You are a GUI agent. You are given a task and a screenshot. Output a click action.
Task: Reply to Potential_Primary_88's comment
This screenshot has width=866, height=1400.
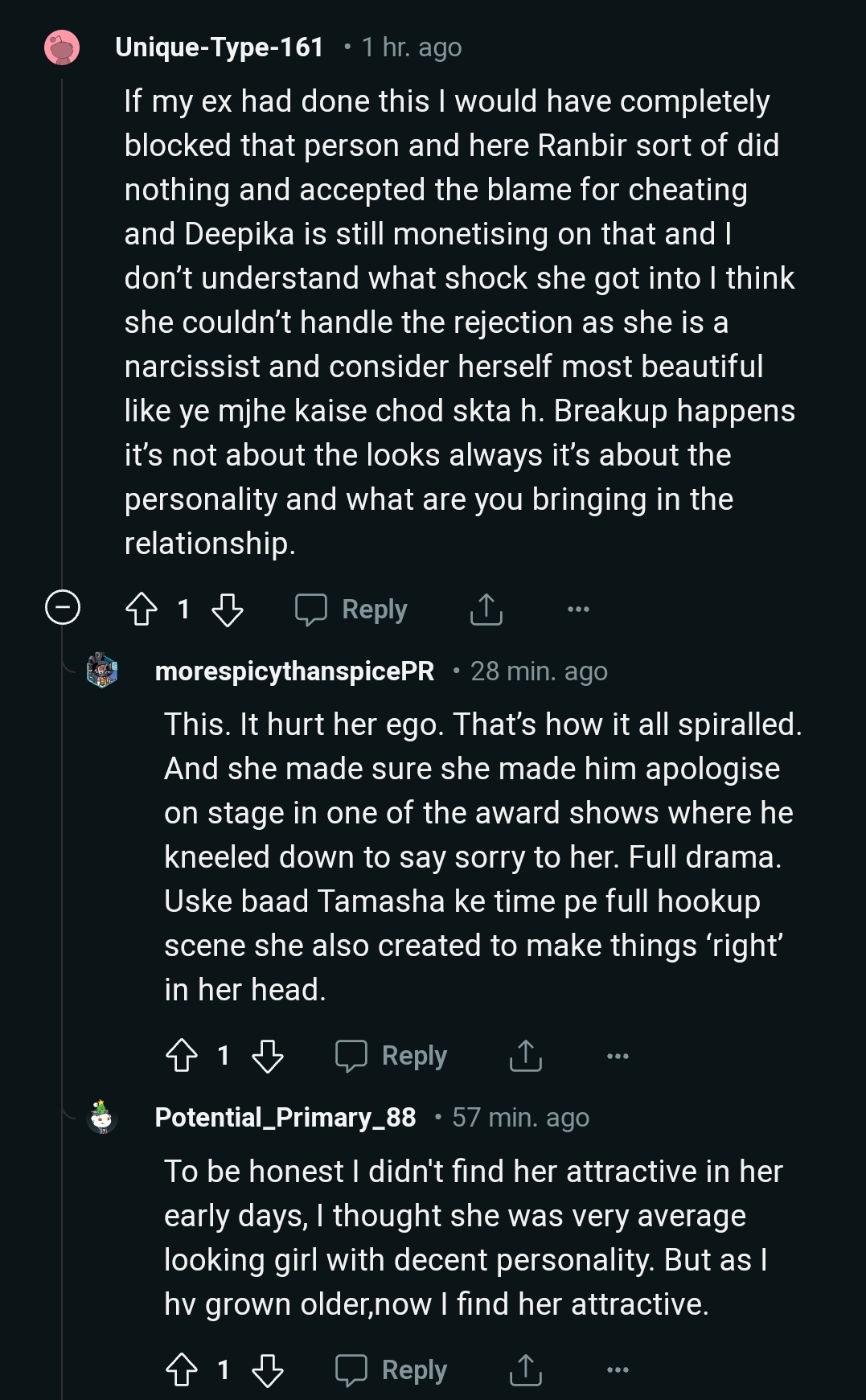[392, 1370]
